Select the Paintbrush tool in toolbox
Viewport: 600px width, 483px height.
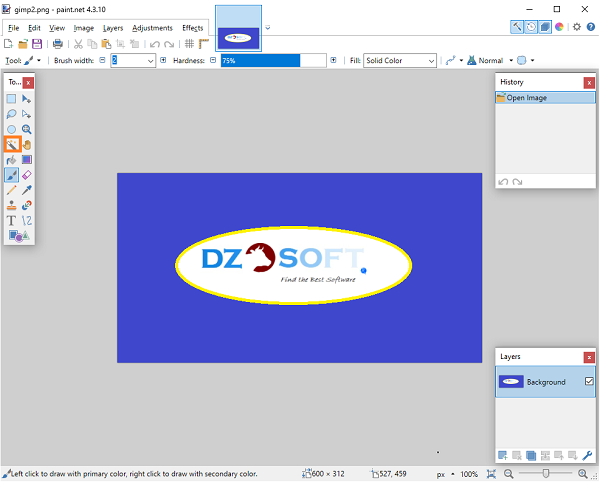(11, 175)
